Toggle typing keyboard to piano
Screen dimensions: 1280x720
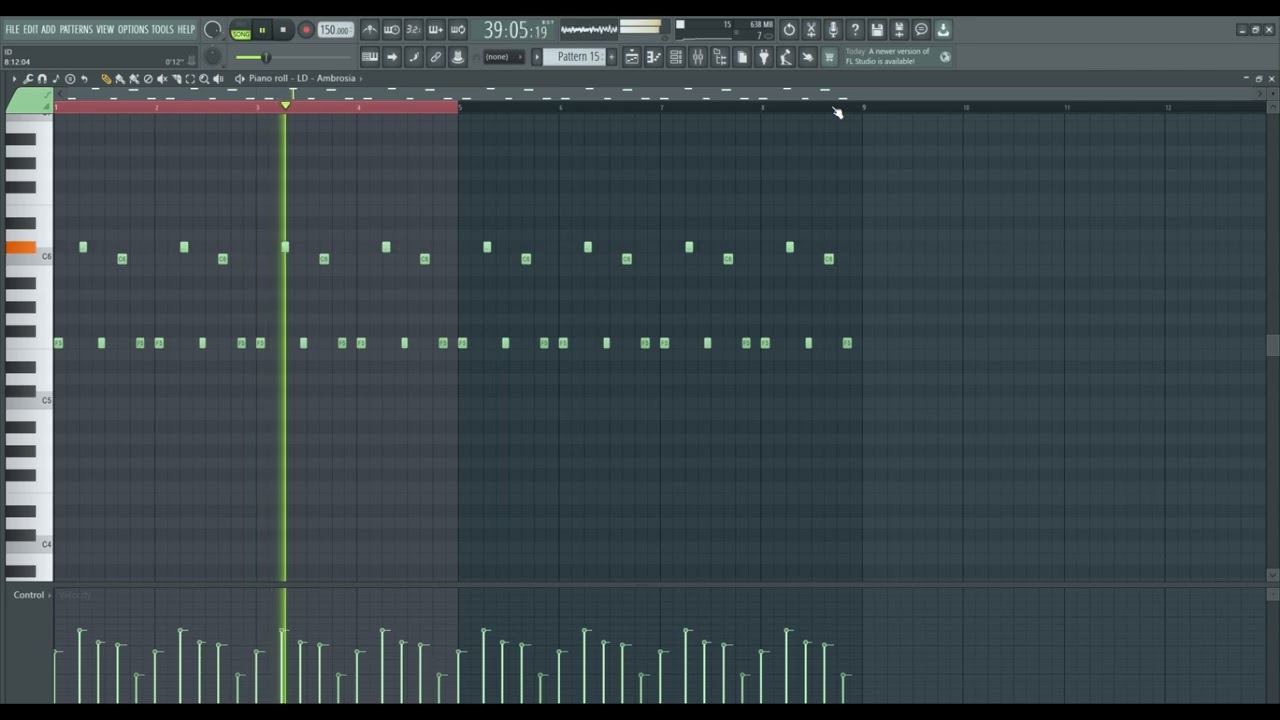[x=369, y=57]
